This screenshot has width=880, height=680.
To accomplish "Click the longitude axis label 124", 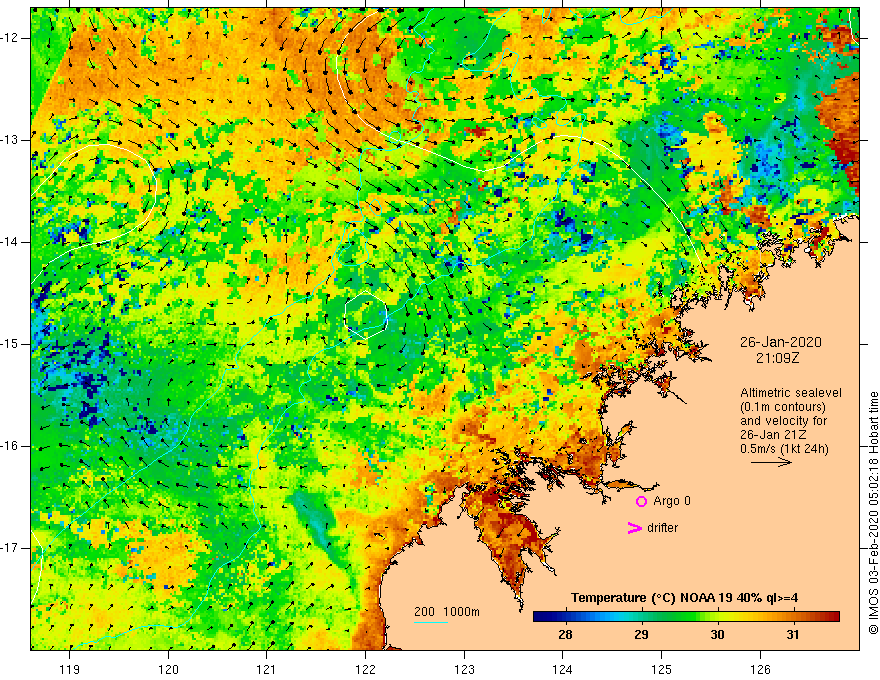I will 563,669.
